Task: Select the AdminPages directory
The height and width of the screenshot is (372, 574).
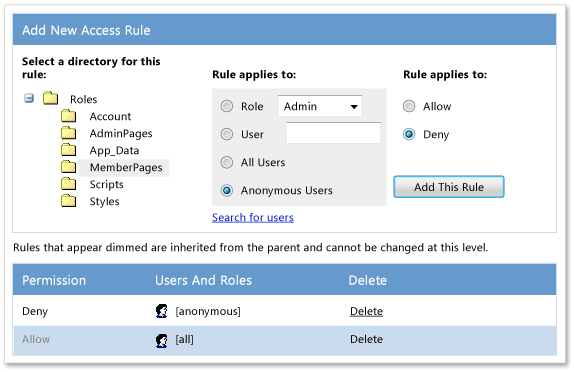Action: 121,134
